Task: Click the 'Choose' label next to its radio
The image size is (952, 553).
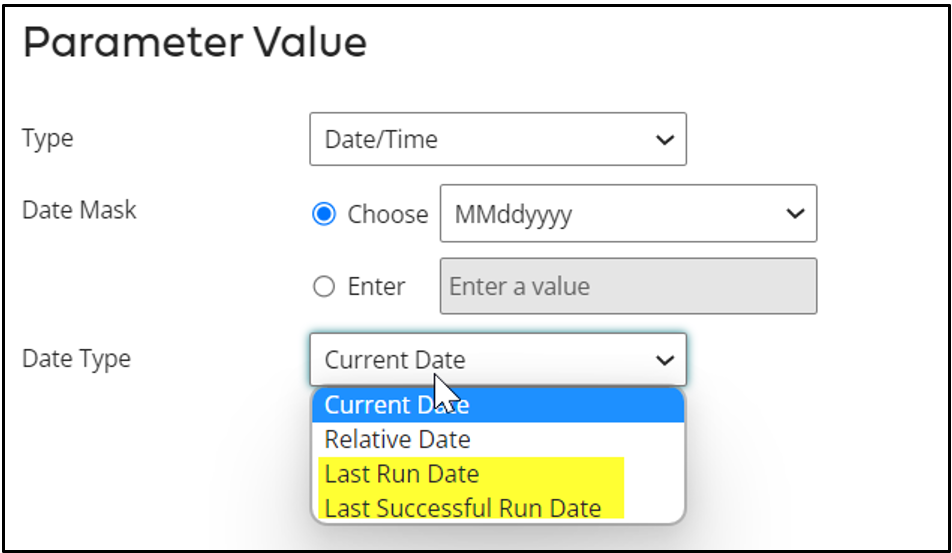Action: coord(387,214)
